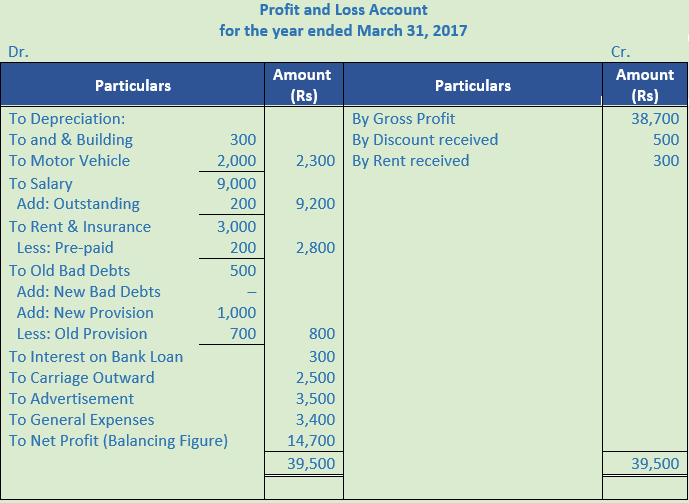Image resolution: width=689 pixels, height=503 pixels.
Task: Select the To Motor Vehicle entry
Action: 69,160
